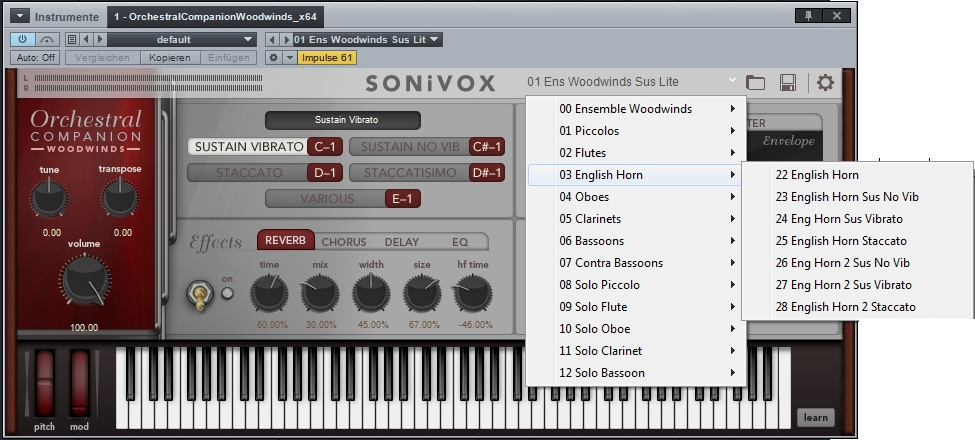Open the 01 Ens Woodwinds Sus Lit dropdown
975x440 pixels.
(367, 39)
